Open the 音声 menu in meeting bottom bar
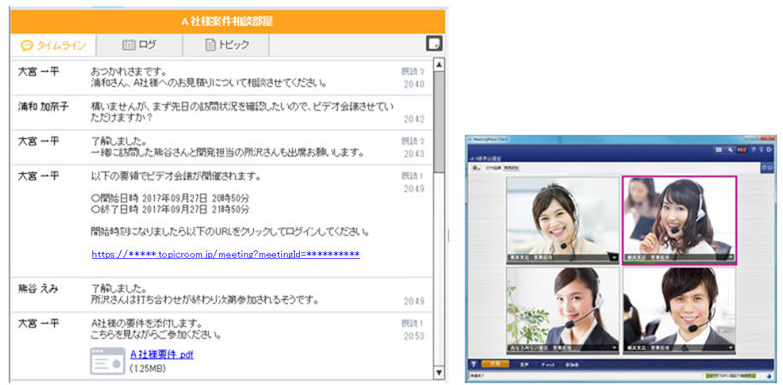The height and width of the screenshot is (385, 783). [x=524, y=365]
